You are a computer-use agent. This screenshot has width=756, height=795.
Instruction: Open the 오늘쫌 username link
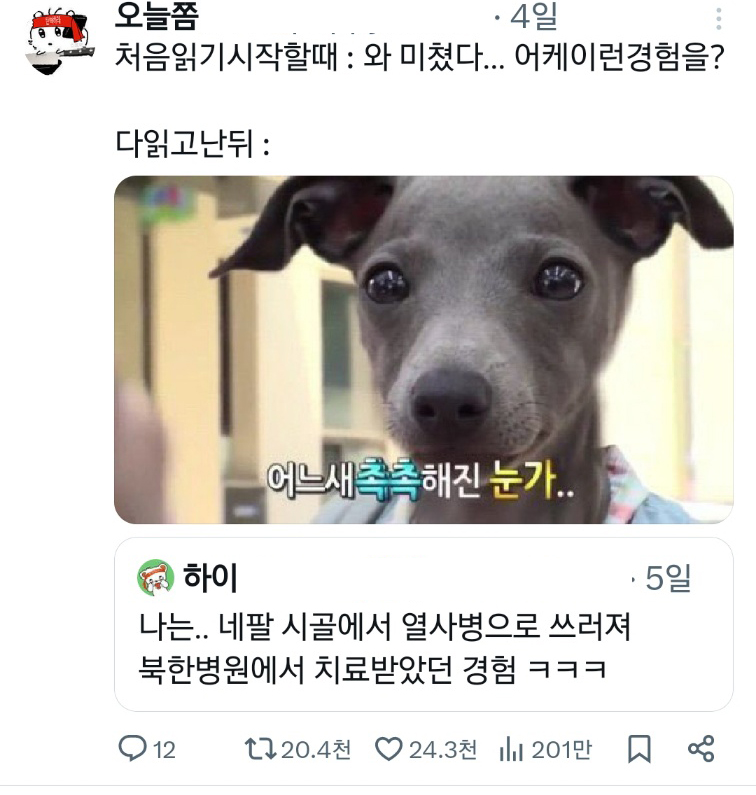[x=157, y=16]
